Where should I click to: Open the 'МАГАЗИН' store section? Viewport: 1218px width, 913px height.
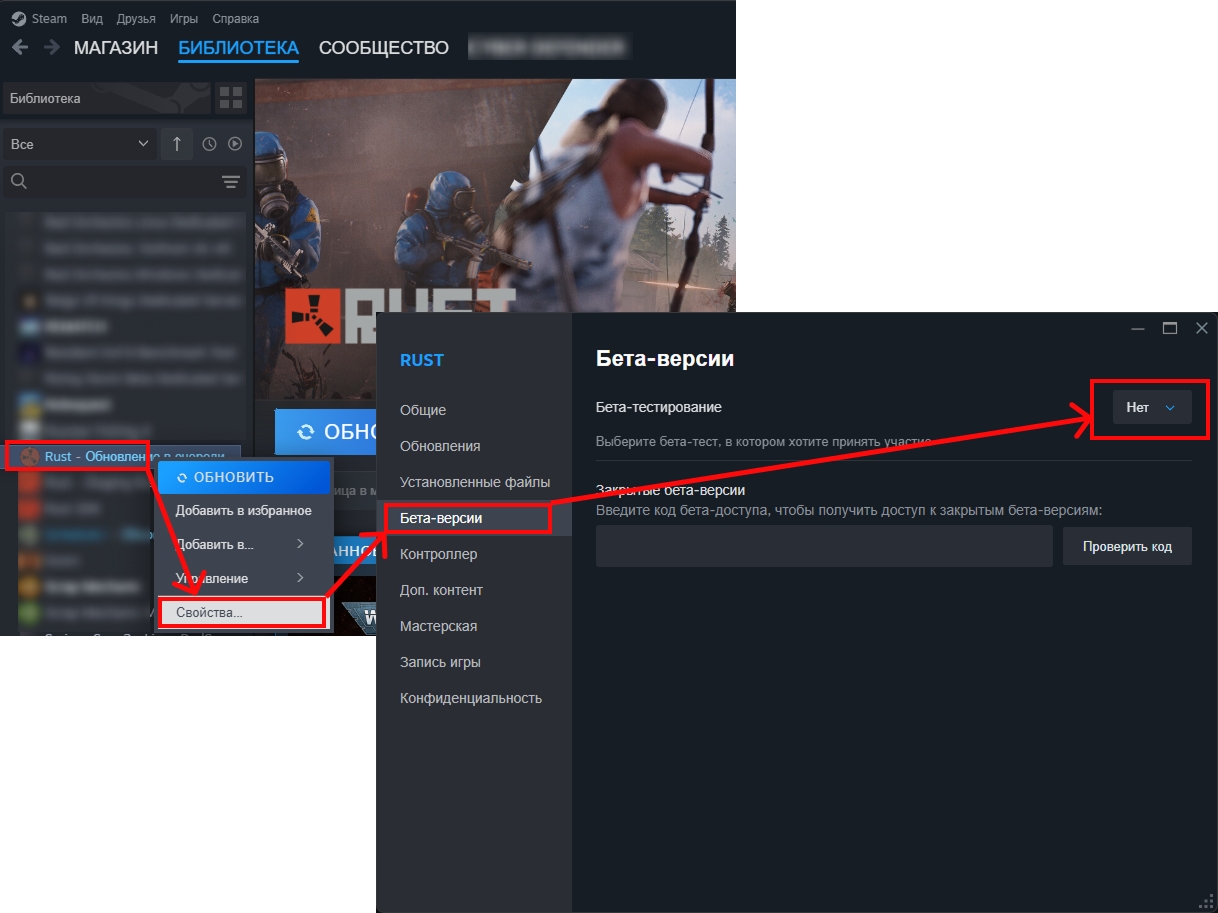[x=116, y=48]
